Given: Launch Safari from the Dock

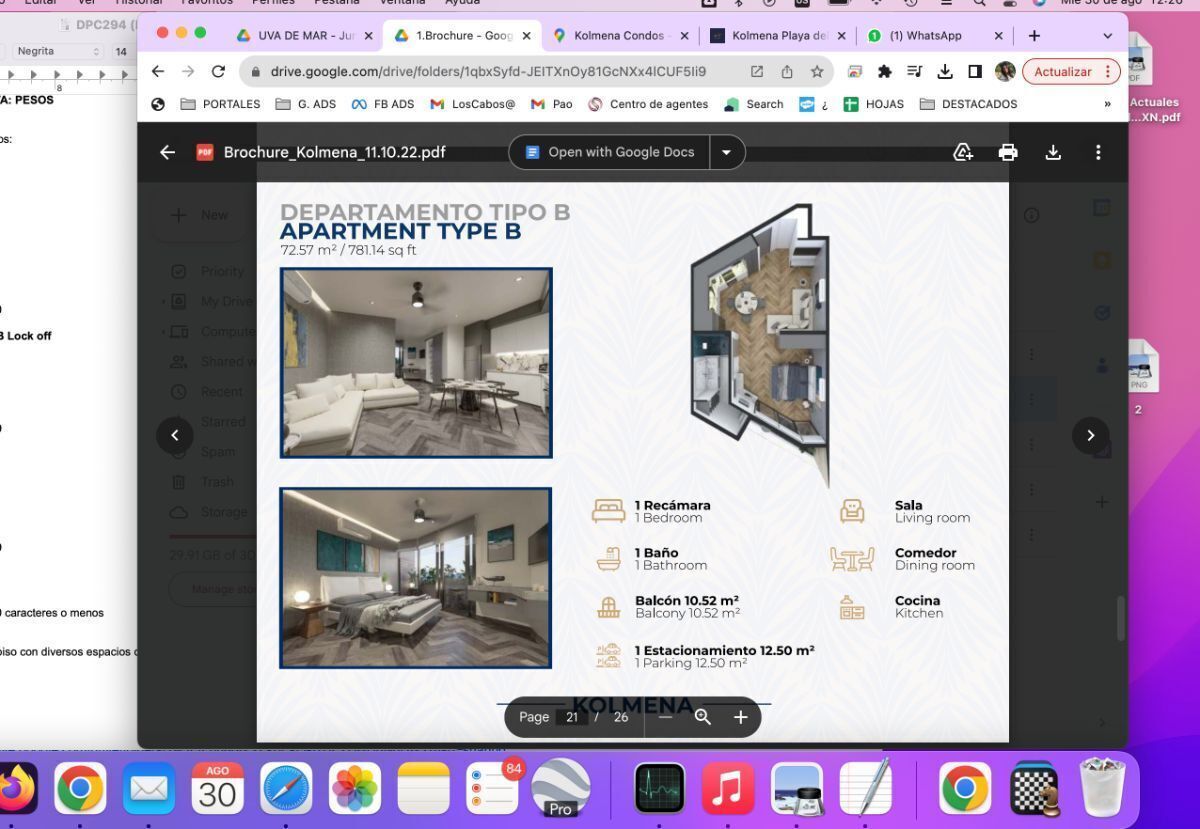Looking at the screenshot, I should (287, 789).
